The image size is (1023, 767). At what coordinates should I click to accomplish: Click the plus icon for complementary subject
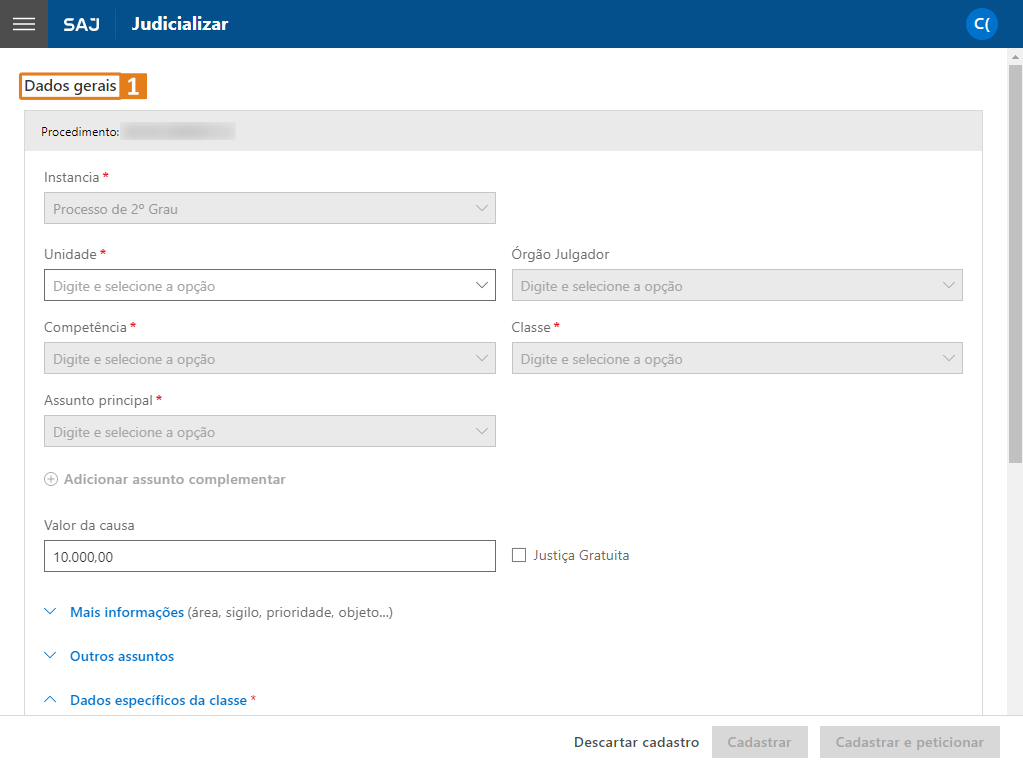[x=51, y=479]
